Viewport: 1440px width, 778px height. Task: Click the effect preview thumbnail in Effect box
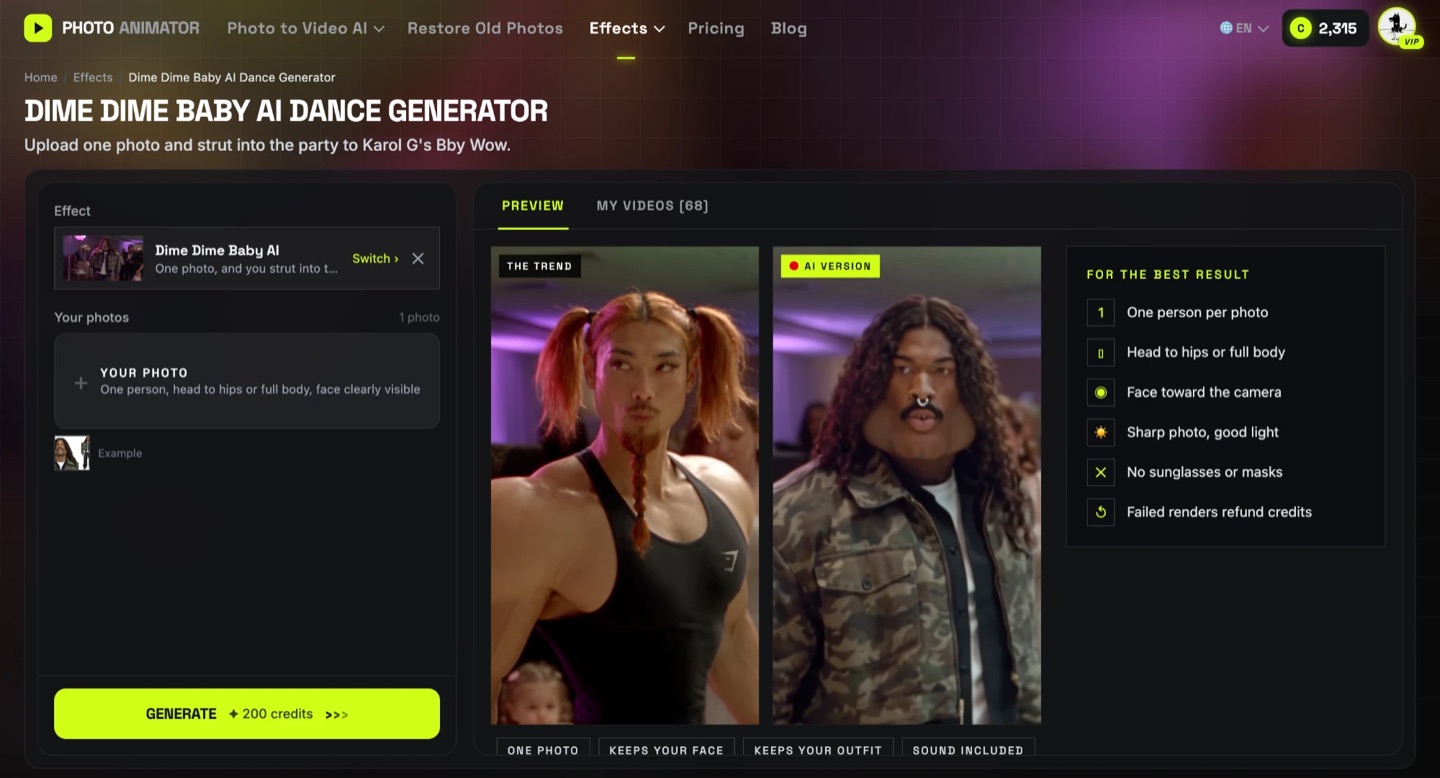point(103,258)
